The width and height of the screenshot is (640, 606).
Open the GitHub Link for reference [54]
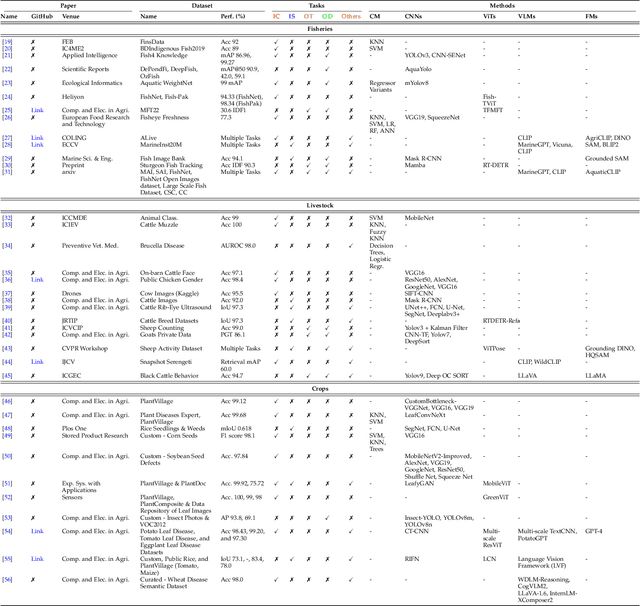(x=37, y=531)
